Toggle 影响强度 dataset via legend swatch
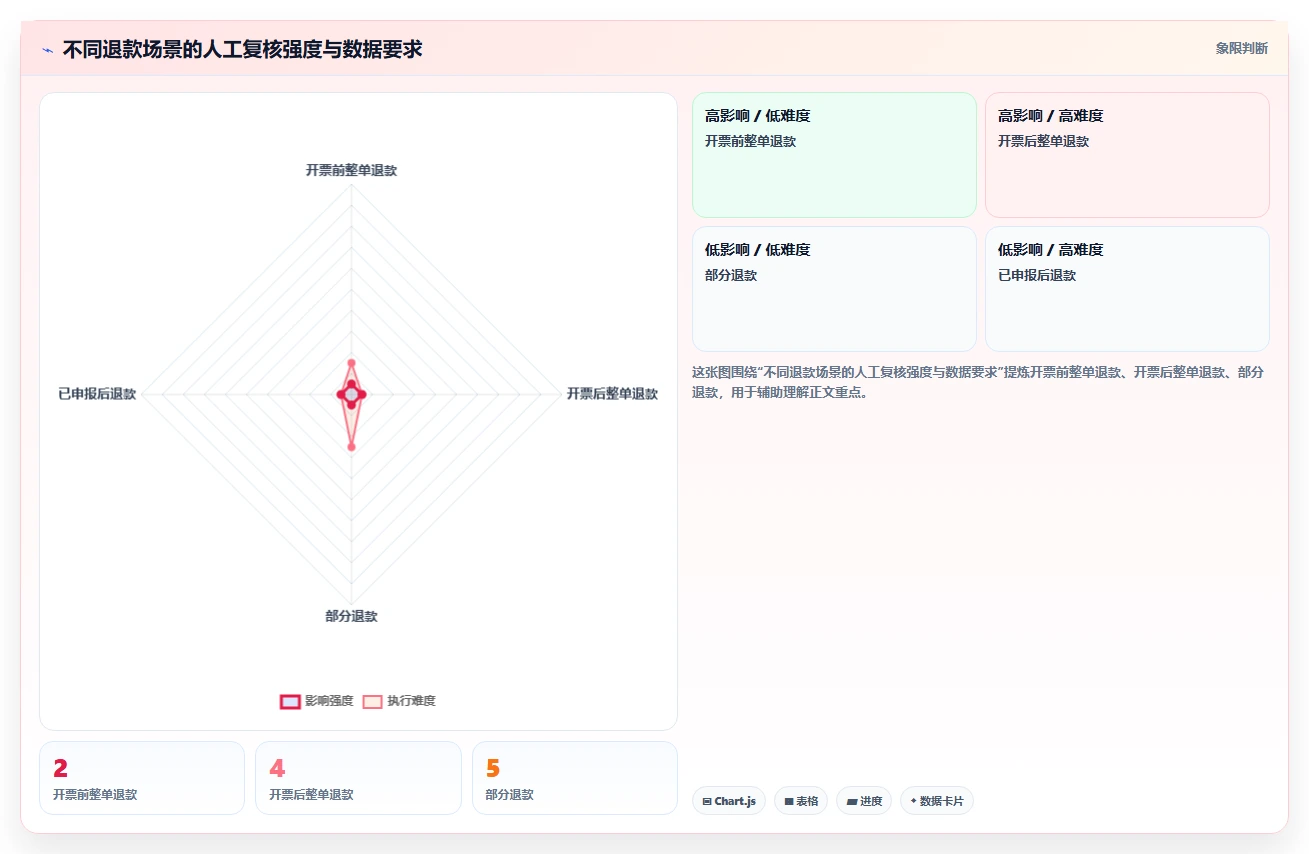Screen dimensions: 1309x854 pyautogui.click(x=290, y=701)
